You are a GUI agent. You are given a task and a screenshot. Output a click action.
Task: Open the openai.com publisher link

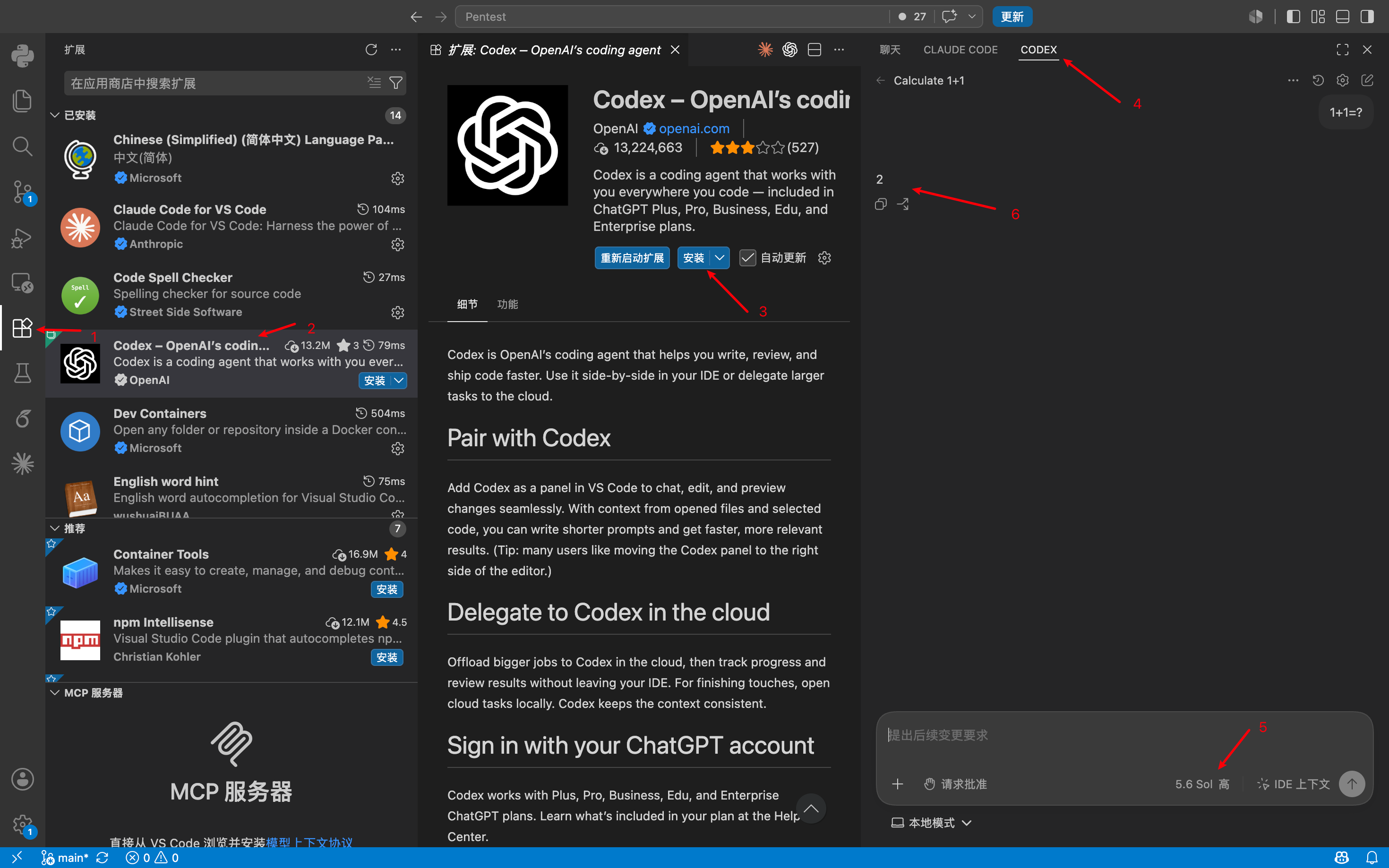tap(694, 128)
